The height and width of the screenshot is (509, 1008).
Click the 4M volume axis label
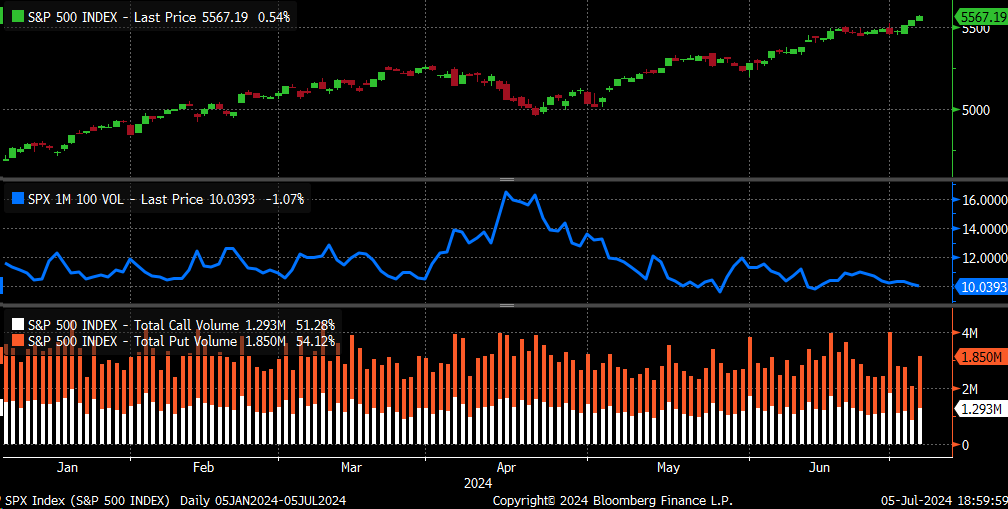tap(969, 333)
